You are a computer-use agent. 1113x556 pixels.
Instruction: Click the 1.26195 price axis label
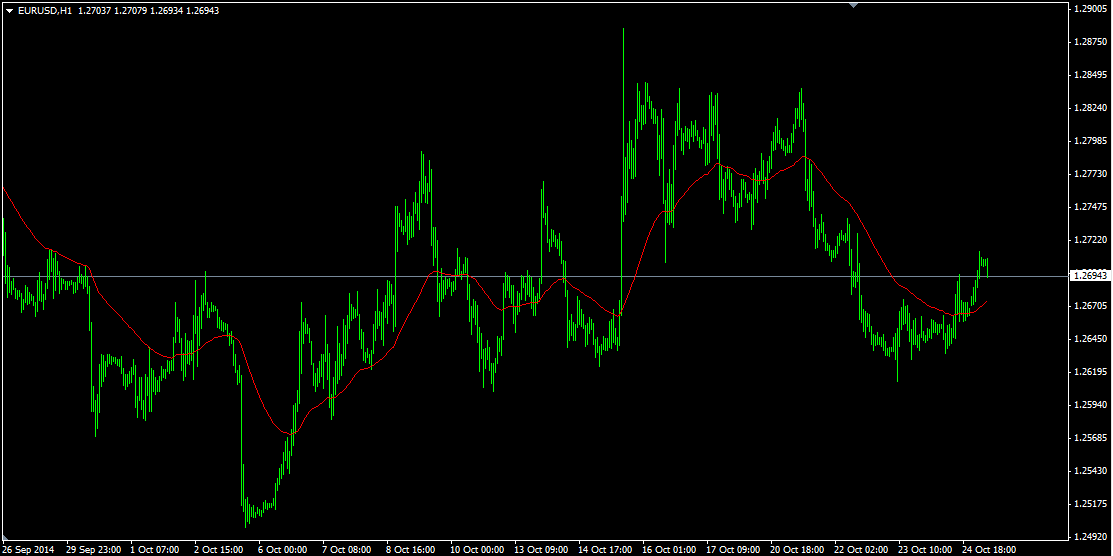1089,372
